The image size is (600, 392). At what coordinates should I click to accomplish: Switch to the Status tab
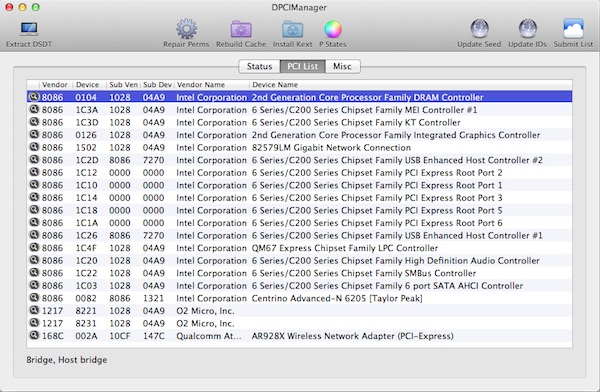[259, 66]
